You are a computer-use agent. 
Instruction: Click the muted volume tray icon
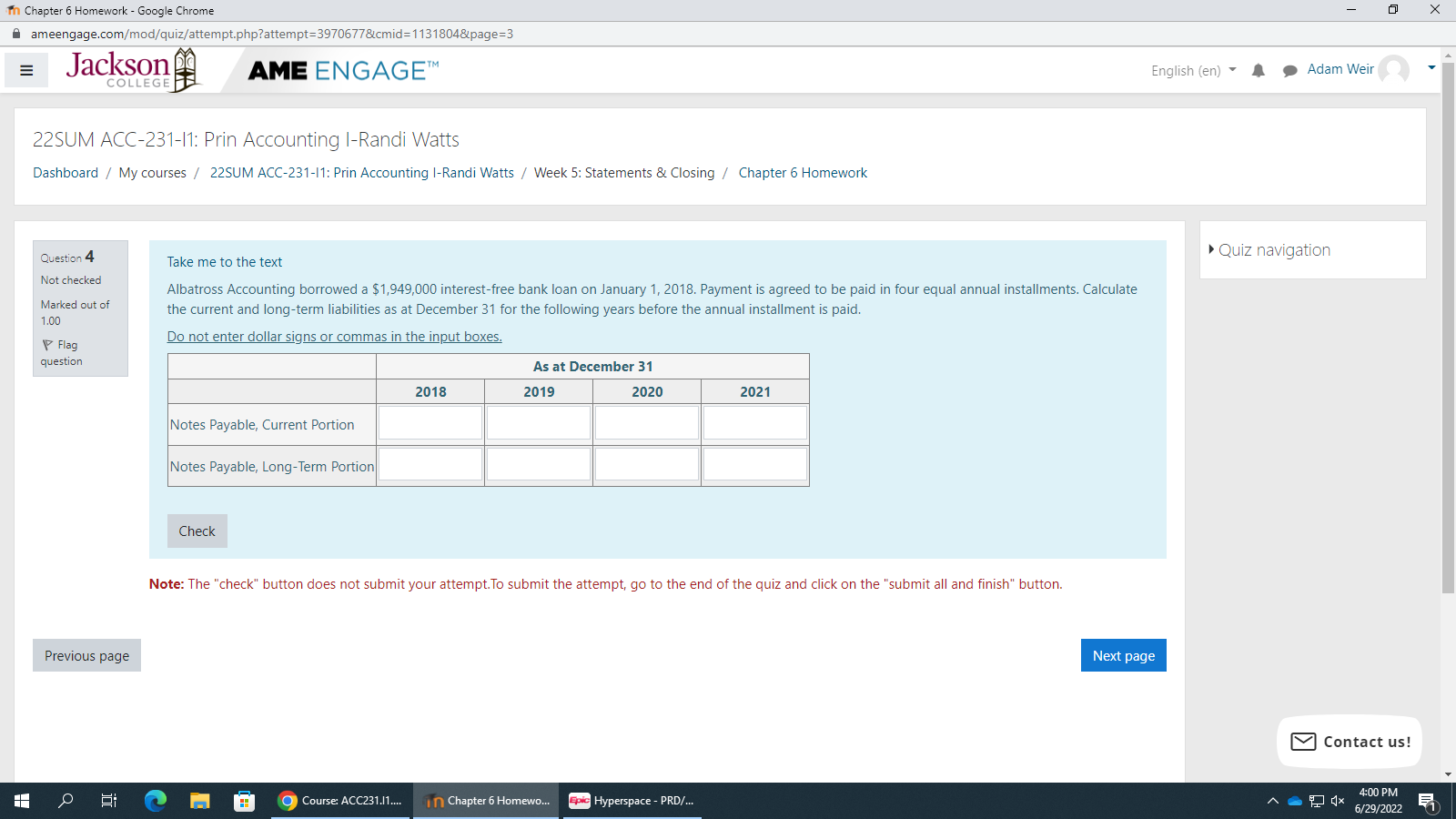(x=1338, y=801)
